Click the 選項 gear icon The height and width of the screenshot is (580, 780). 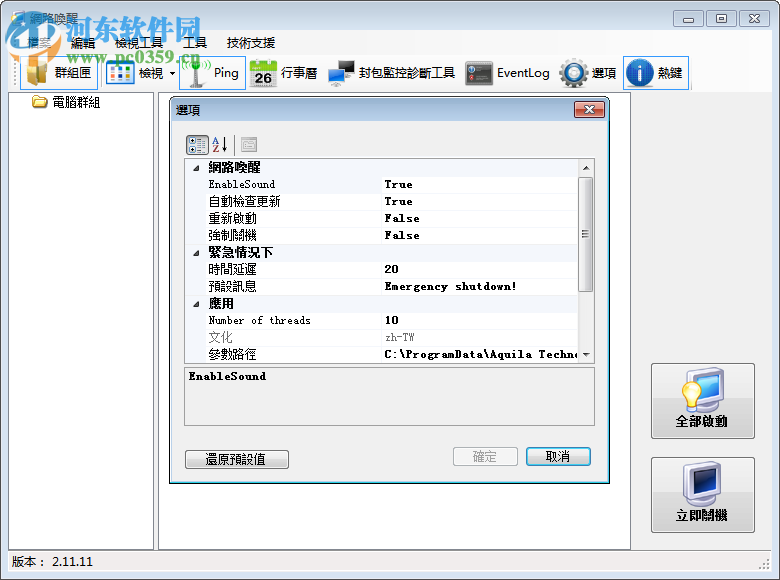coord(574,73)
